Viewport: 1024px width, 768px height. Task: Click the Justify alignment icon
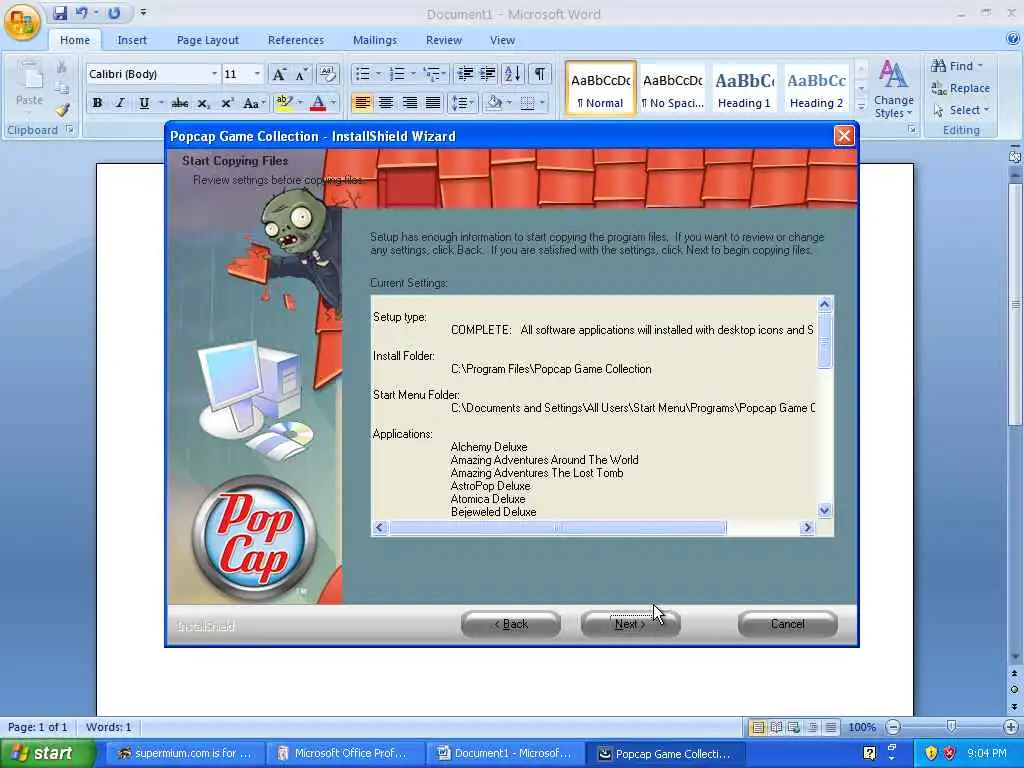tap(433, 103)
